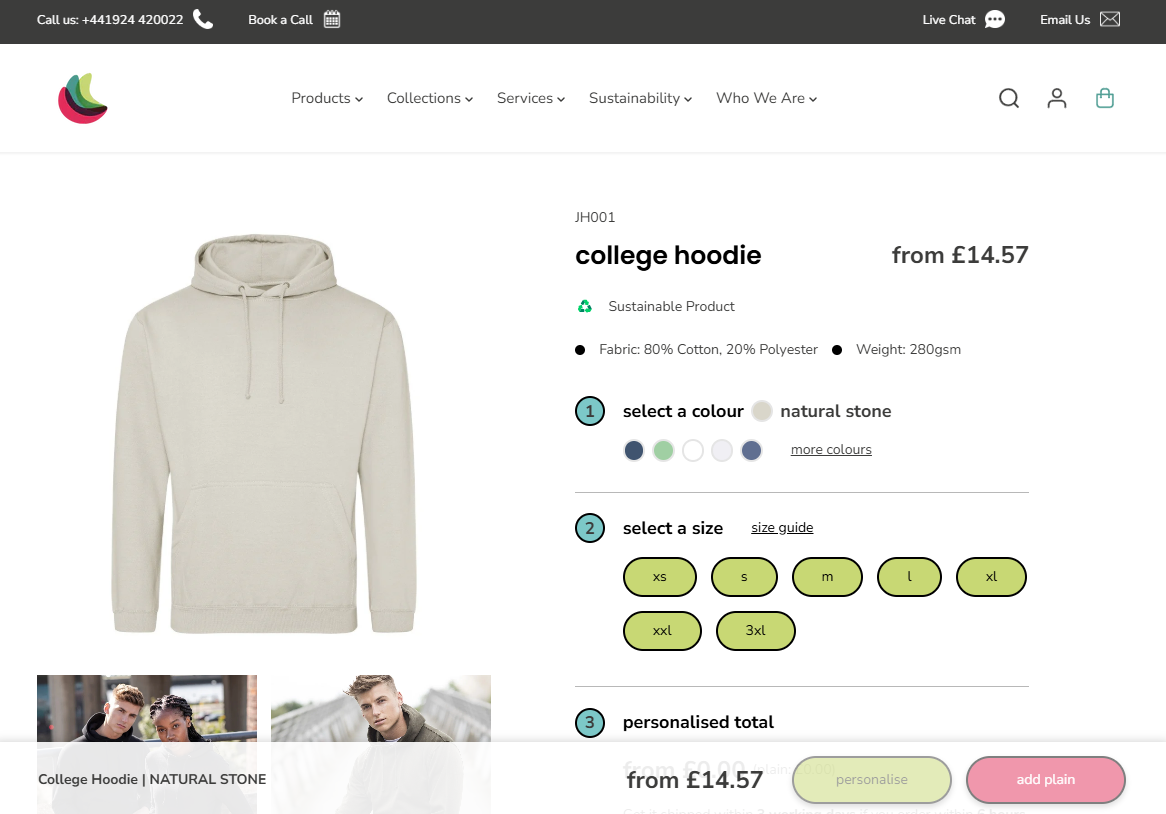Screen dimensions: 1166x814
Task: Open the Services menu item
Action: [531, 98]
